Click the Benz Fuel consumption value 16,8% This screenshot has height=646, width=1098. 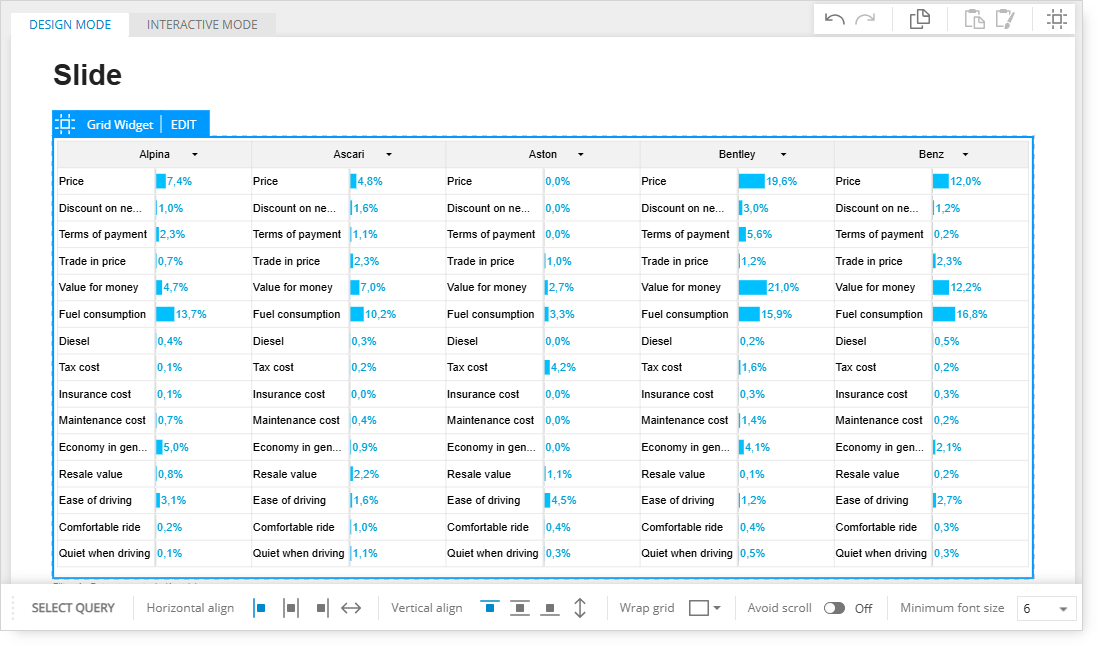pyautogui.click(x=972, y=314)
